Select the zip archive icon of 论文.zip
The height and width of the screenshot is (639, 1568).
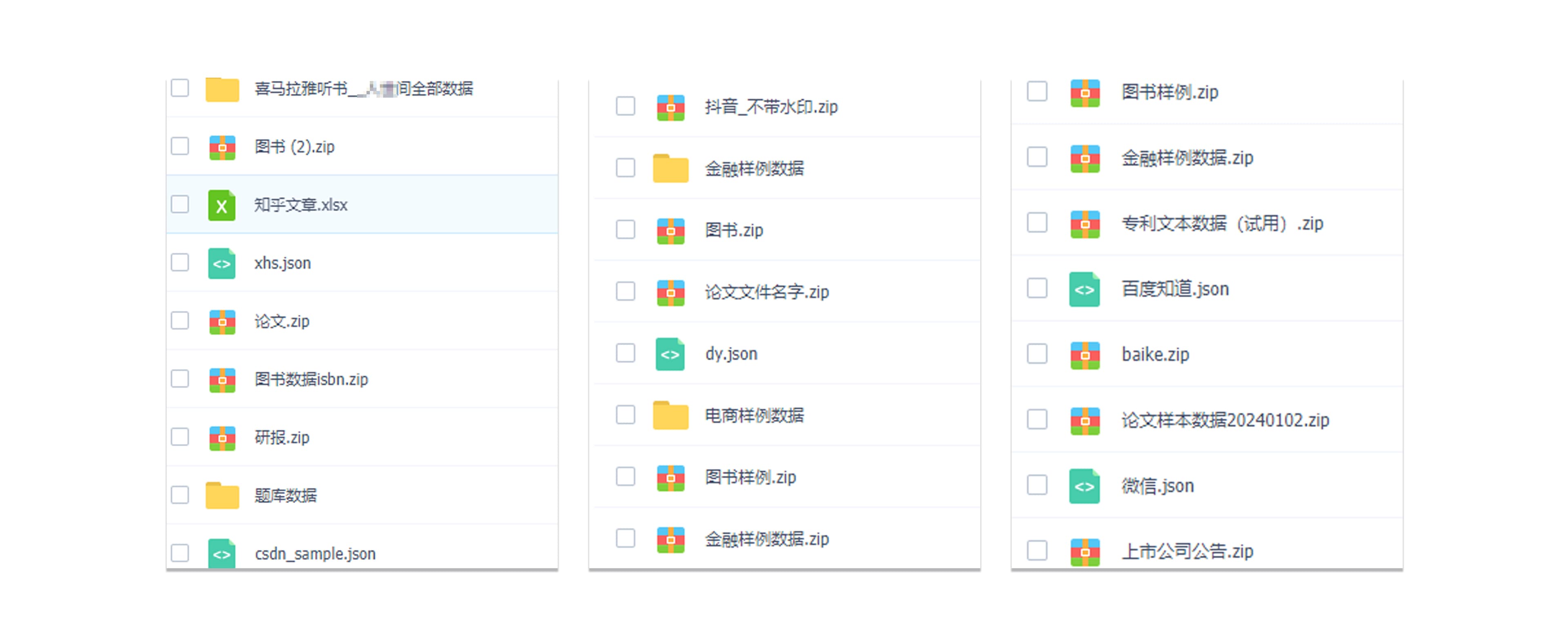(222, 321)
